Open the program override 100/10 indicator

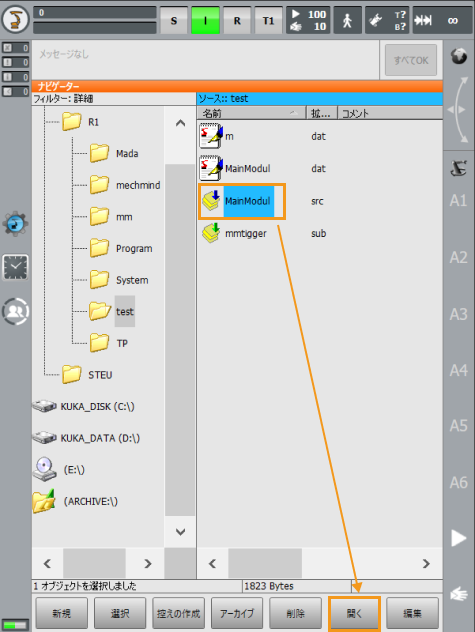pos(308,20)
